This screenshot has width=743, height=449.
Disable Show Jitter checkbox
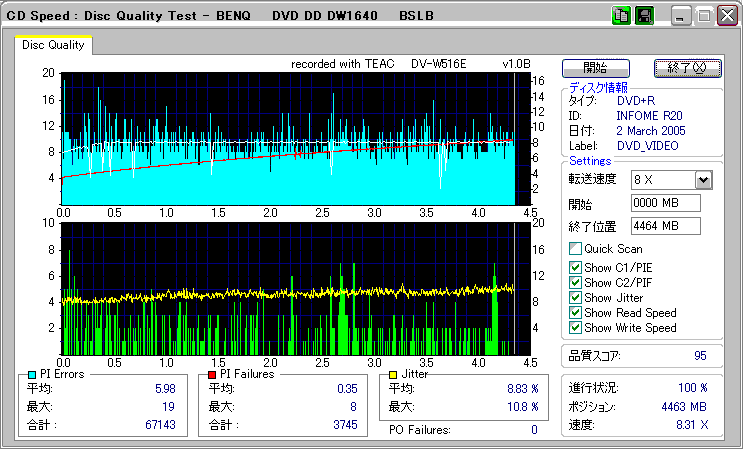click(575, 297)
